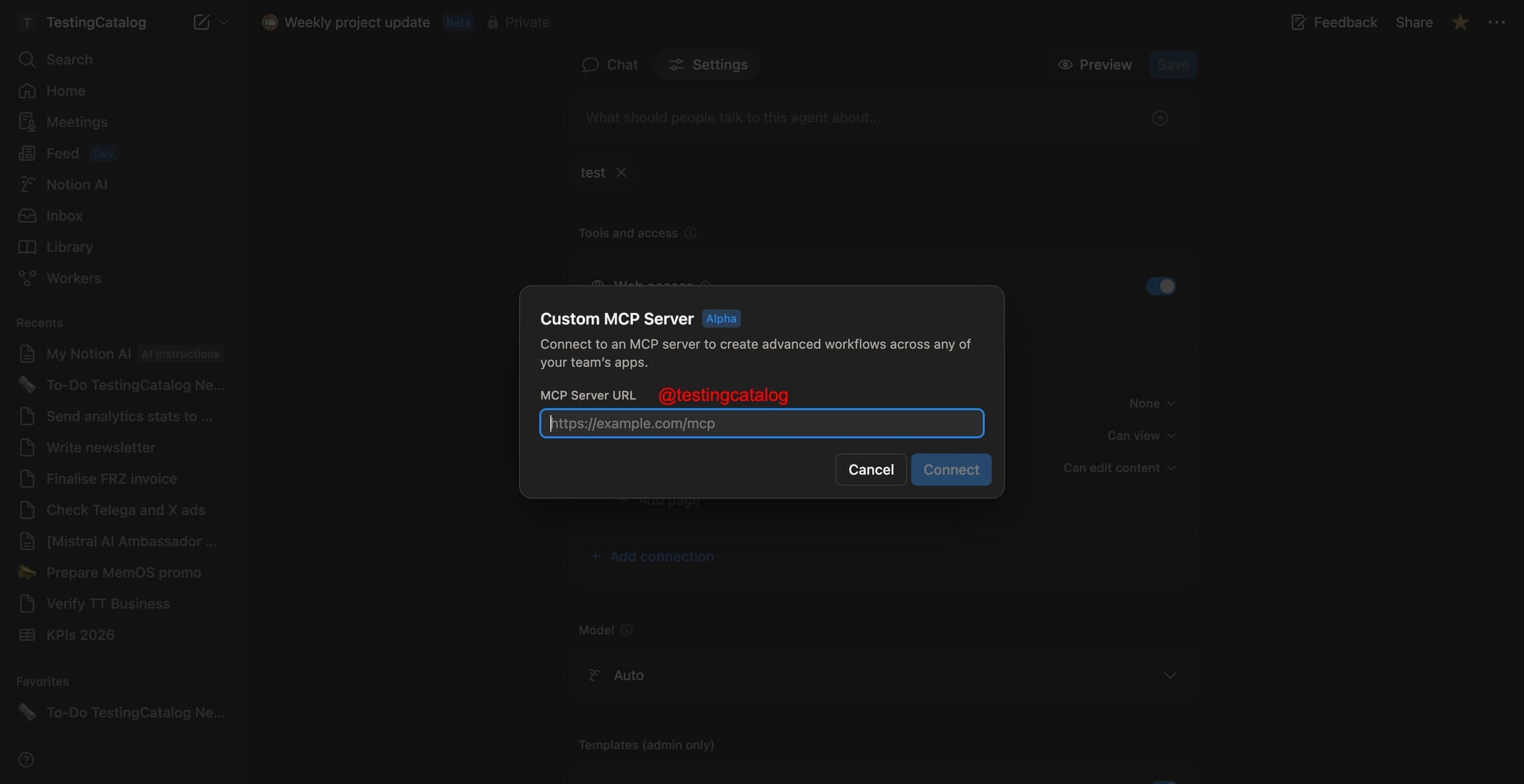
Task: Expand the None permission dropdown
Action: point(1152,404)
